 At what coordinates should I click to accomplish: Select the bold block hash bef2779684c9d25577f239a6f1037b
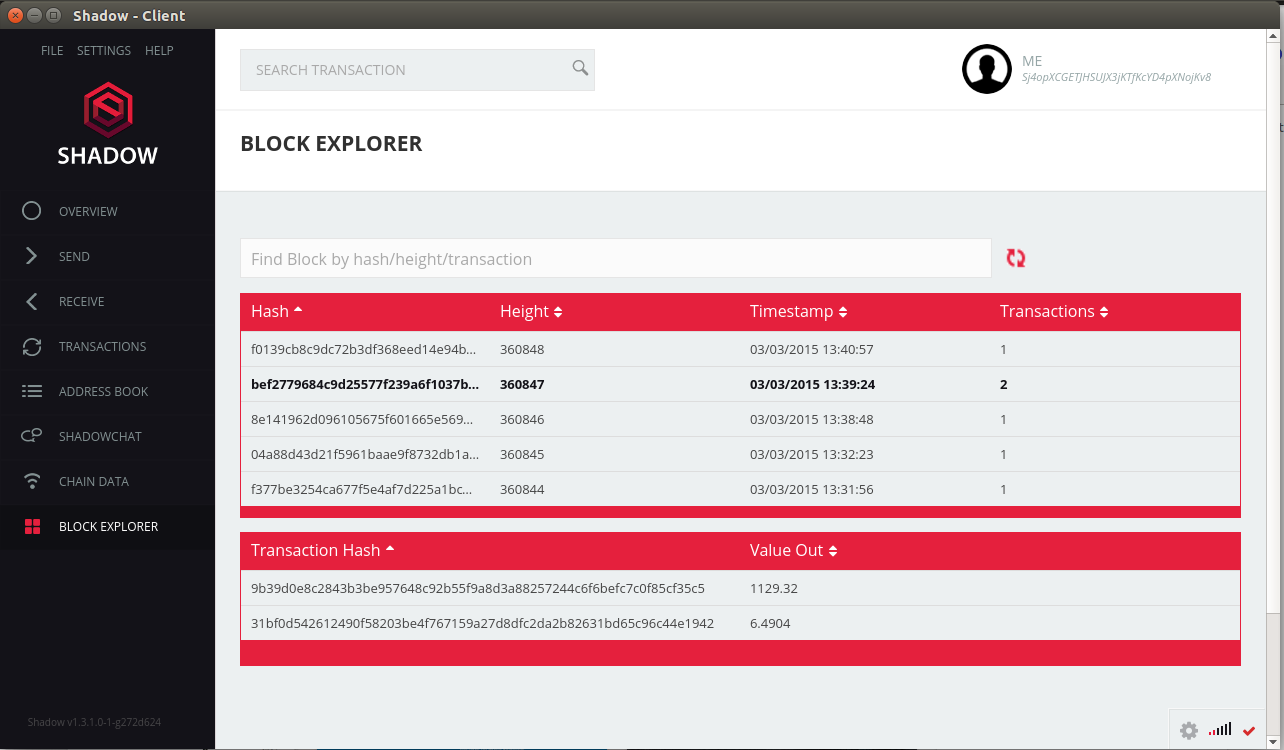[365, 384]
